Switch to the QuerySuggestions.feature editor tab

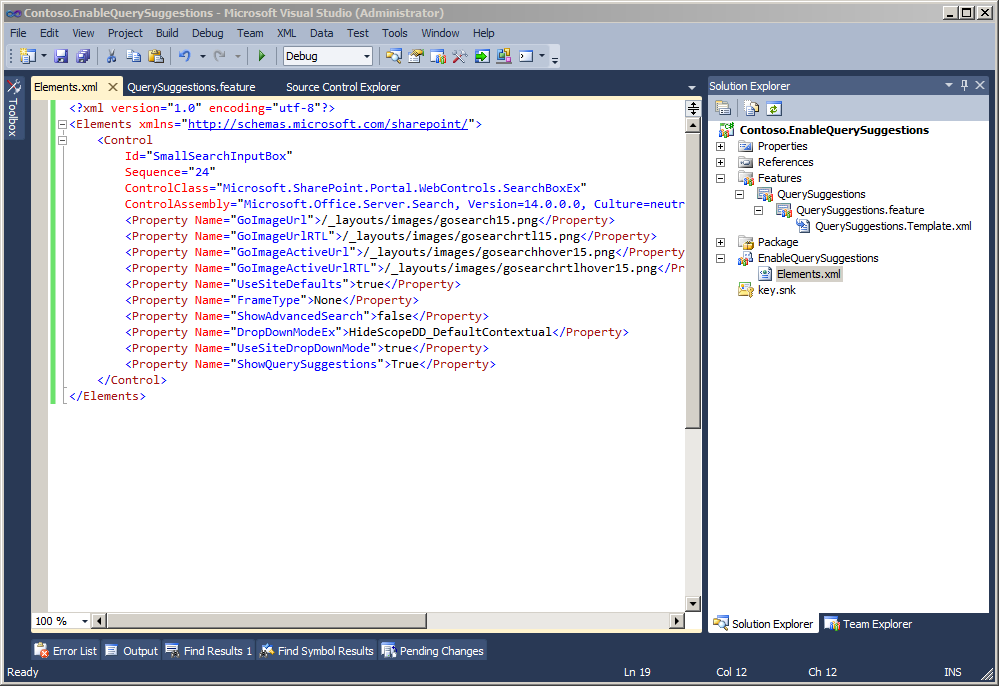click(191, 87)
